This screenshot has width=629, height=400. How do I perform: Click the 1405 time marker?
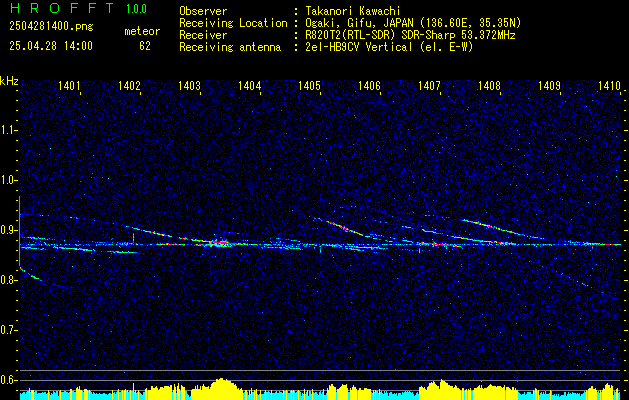[x=310, y=85]
